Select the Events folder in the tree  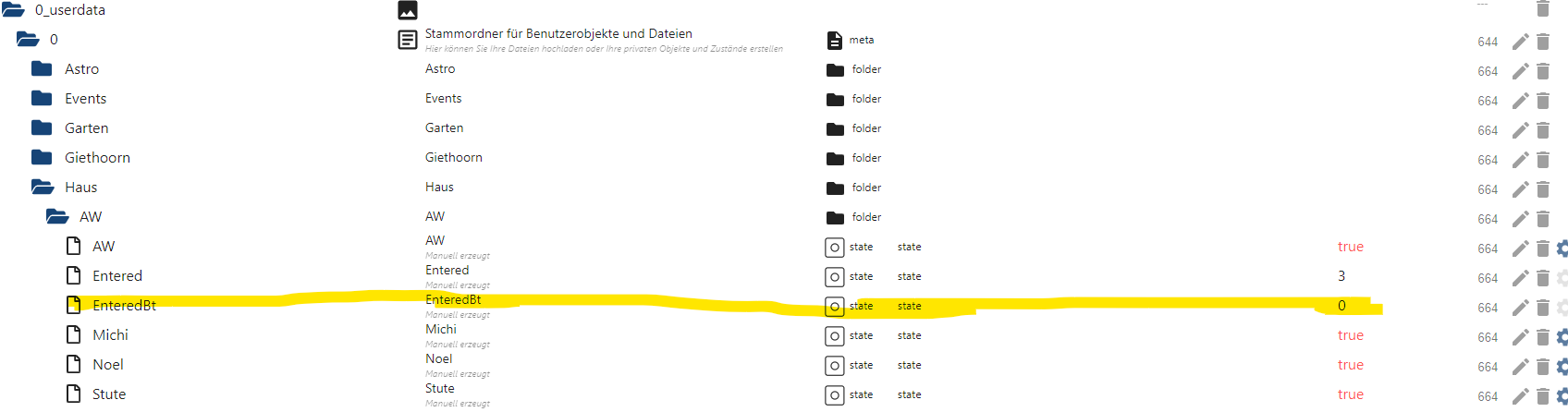(x=85, y=99)
